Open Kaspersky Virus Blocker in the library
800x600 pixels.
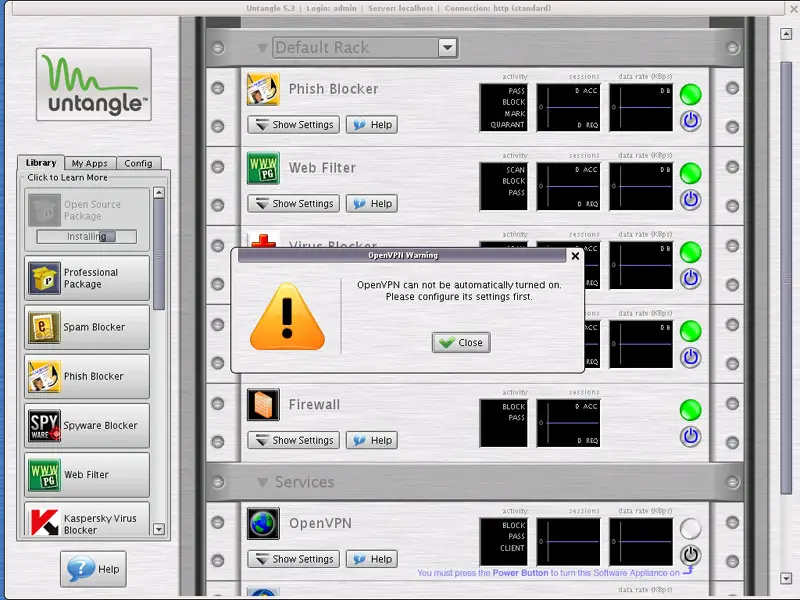[87, 519]
